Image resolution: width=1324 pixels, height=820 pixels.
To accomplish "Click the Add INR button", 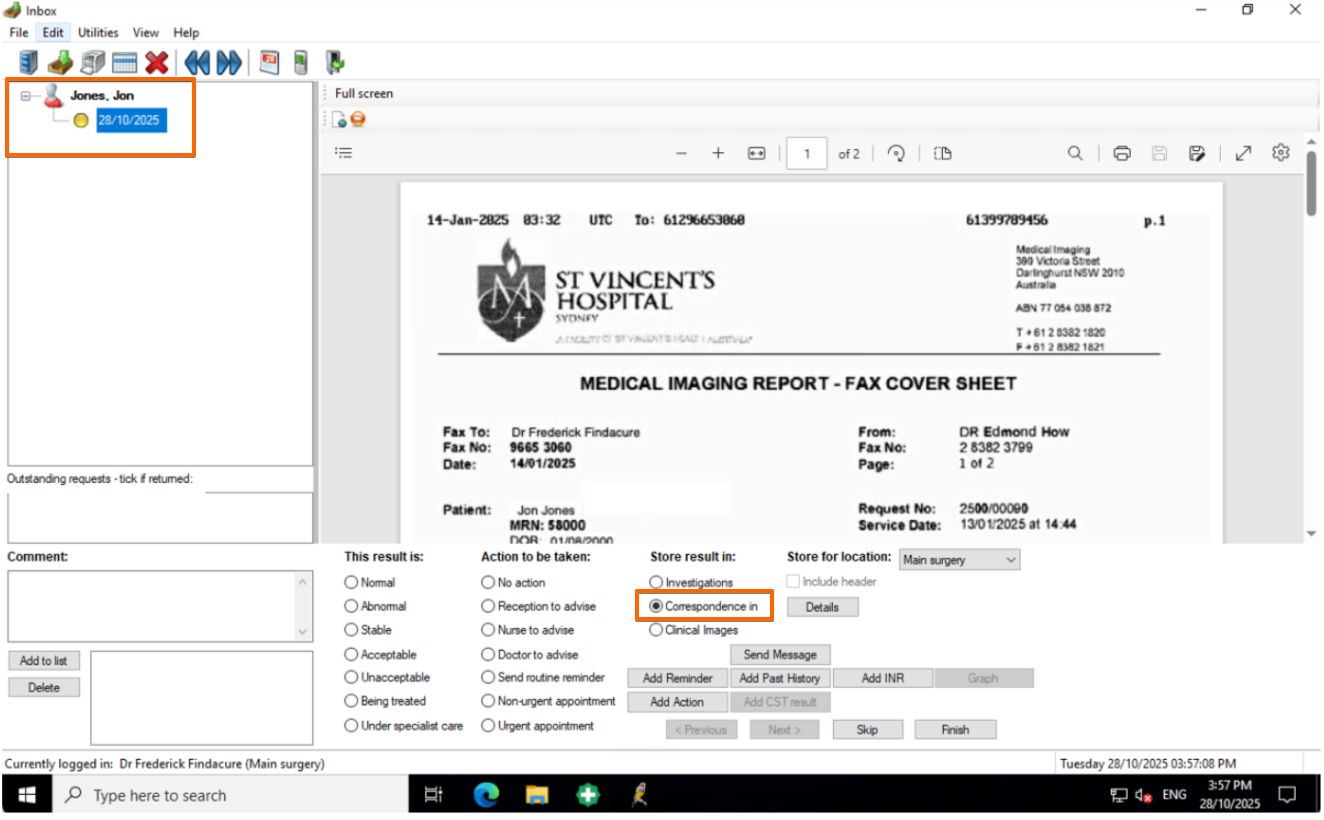I will pos(883,678).
